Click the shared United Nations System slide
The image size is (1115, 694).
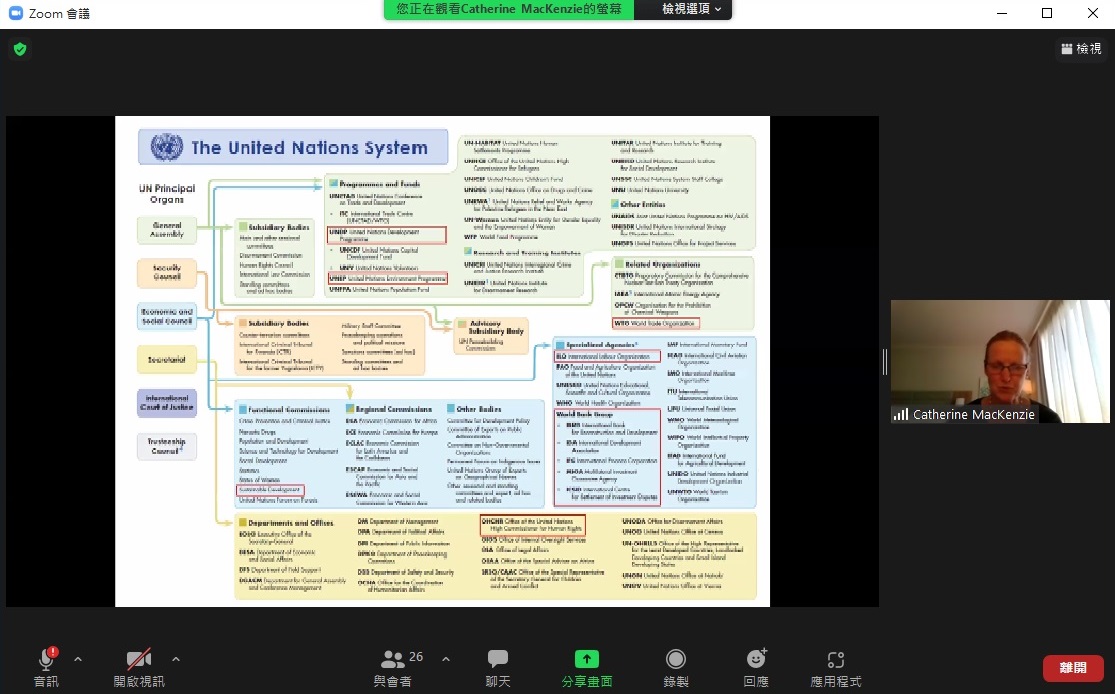(x=442, y=361)
